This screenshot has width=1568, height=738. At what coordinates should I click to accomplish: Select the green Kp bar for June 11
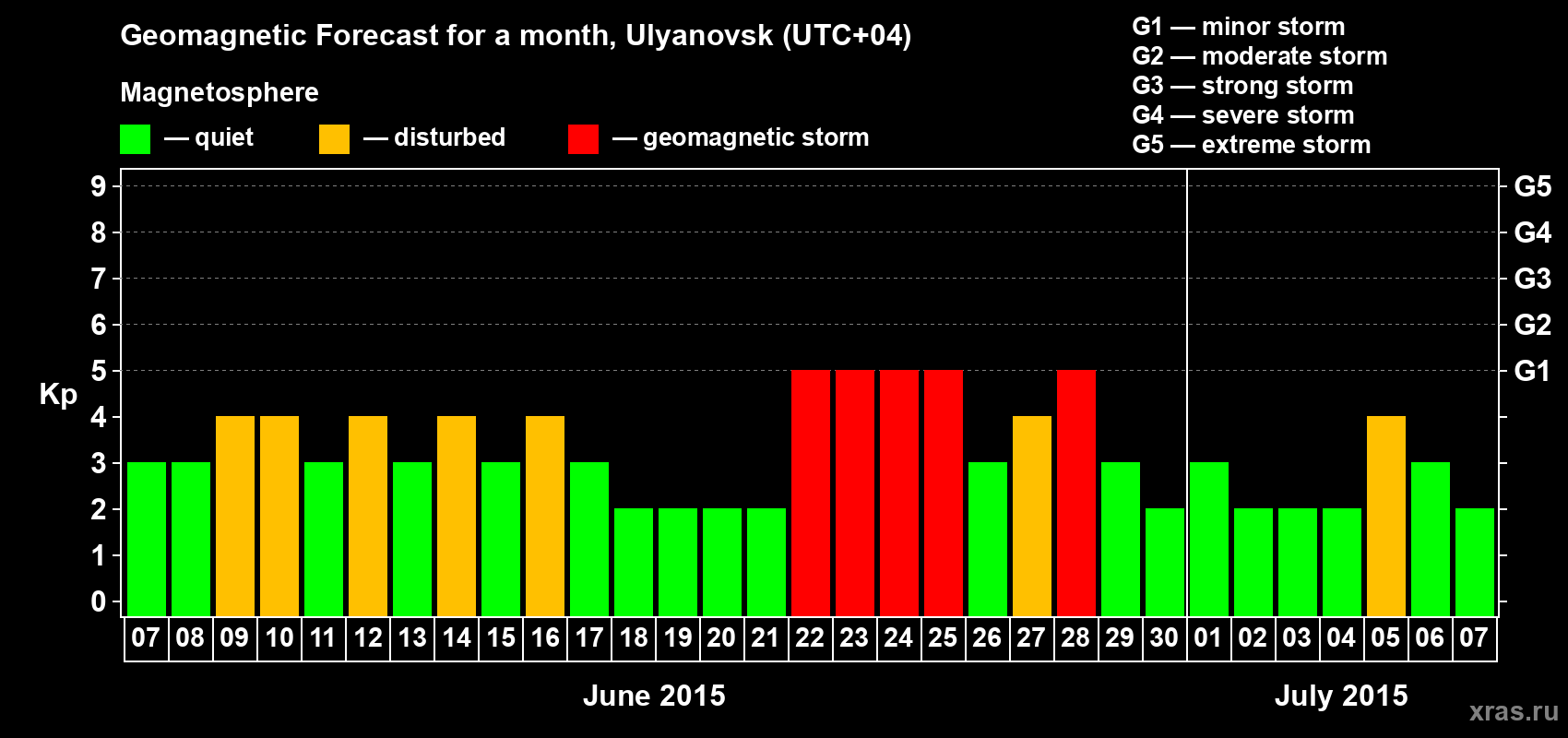point(324,540)
